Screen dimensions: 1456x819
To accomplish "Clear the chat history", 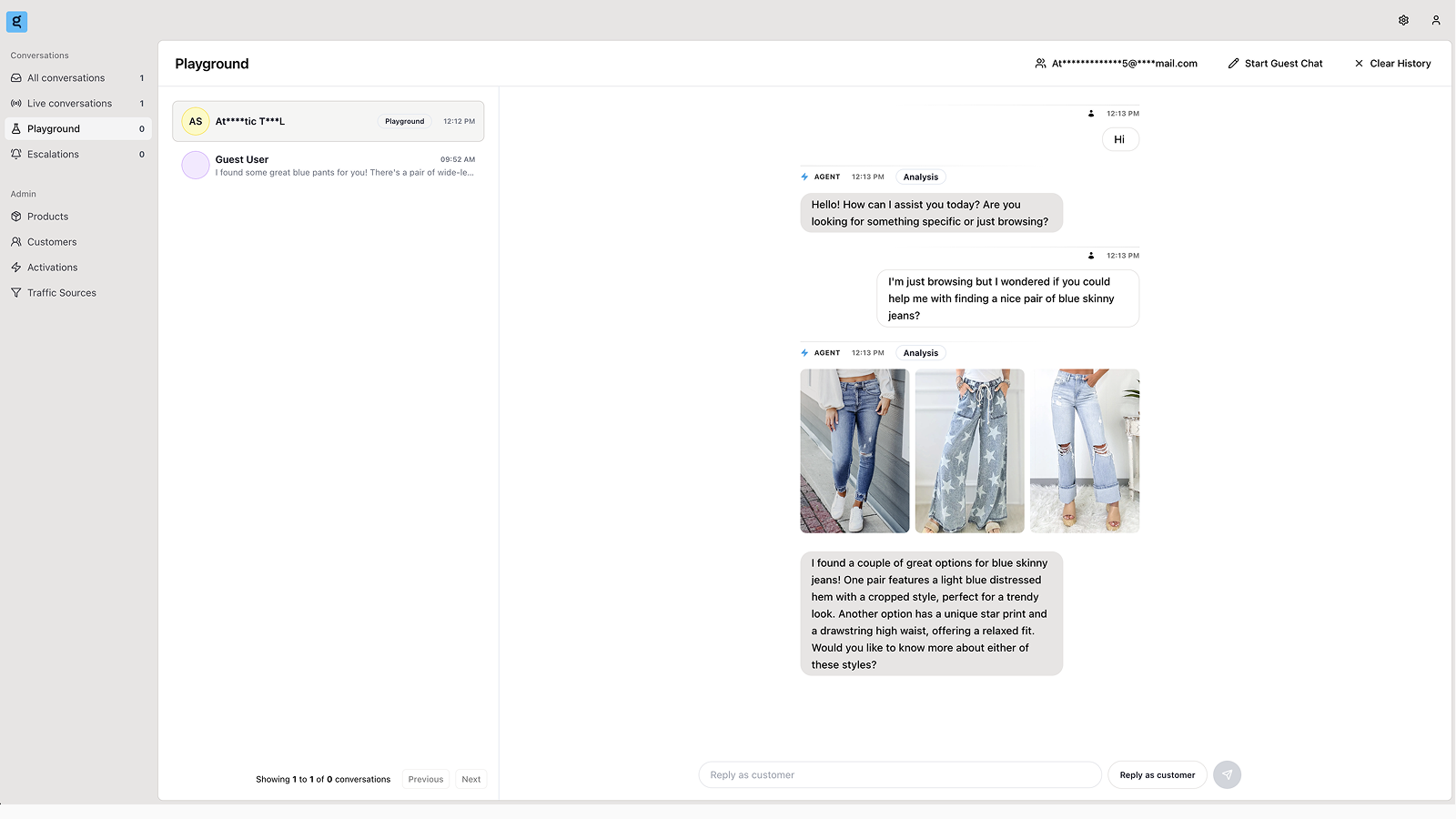I will coord(1392,64).
